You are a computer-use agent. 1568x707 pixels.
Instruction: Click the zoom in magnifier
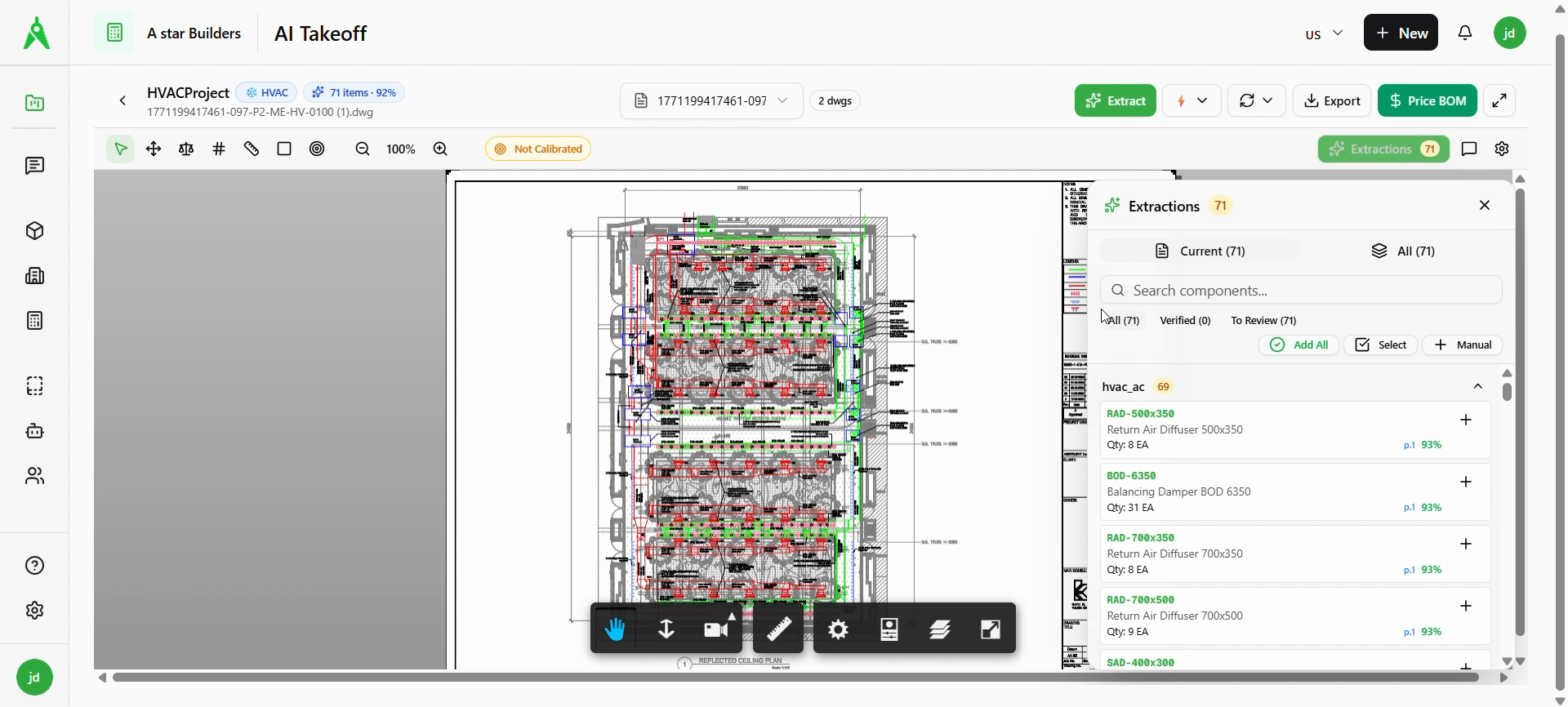pos(440,149)
